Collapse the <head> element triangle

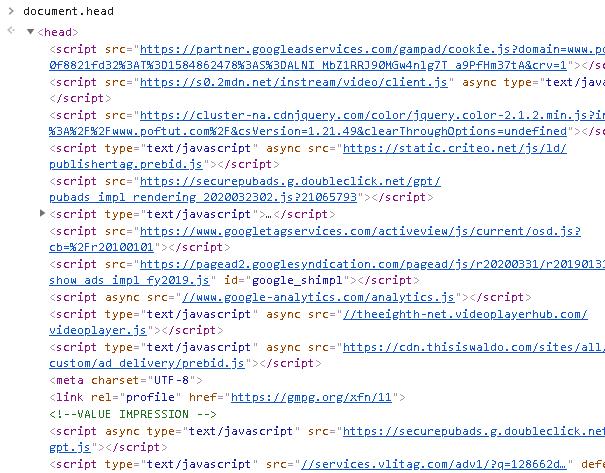click(30, 32)
